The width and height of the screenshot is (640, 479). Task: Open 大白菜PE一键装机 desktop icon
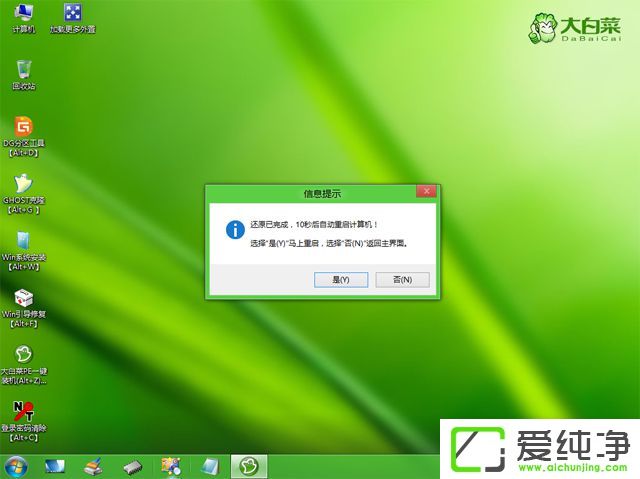[22, 357]
